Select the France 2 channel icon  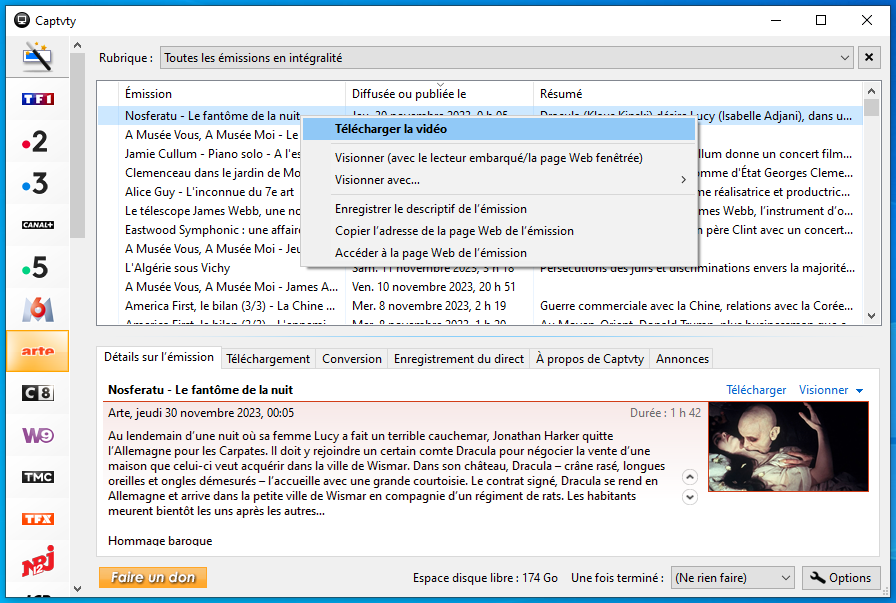tap(37, 141)
